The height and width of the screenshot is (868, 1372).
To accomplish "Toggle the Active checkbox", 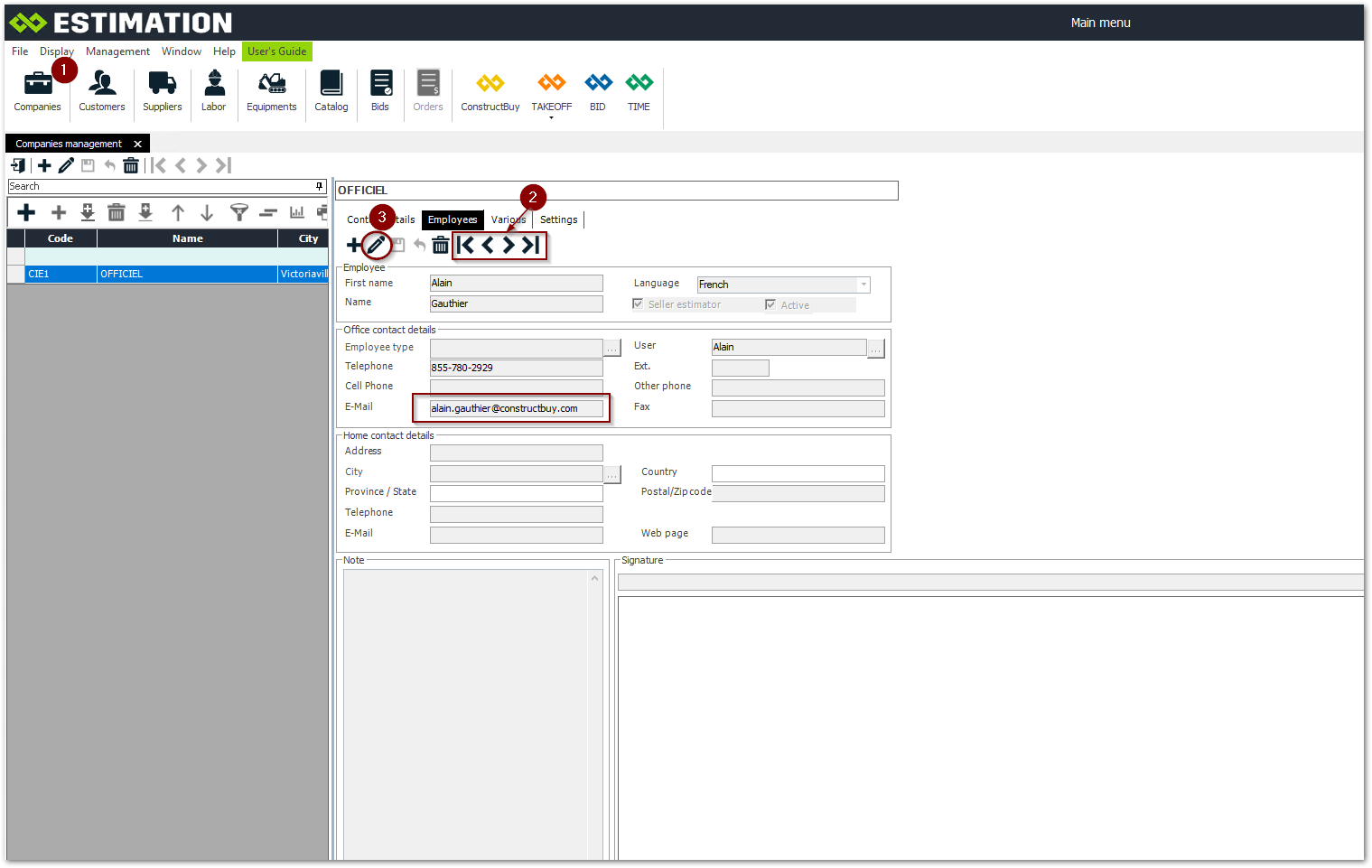I will (770, 304).
